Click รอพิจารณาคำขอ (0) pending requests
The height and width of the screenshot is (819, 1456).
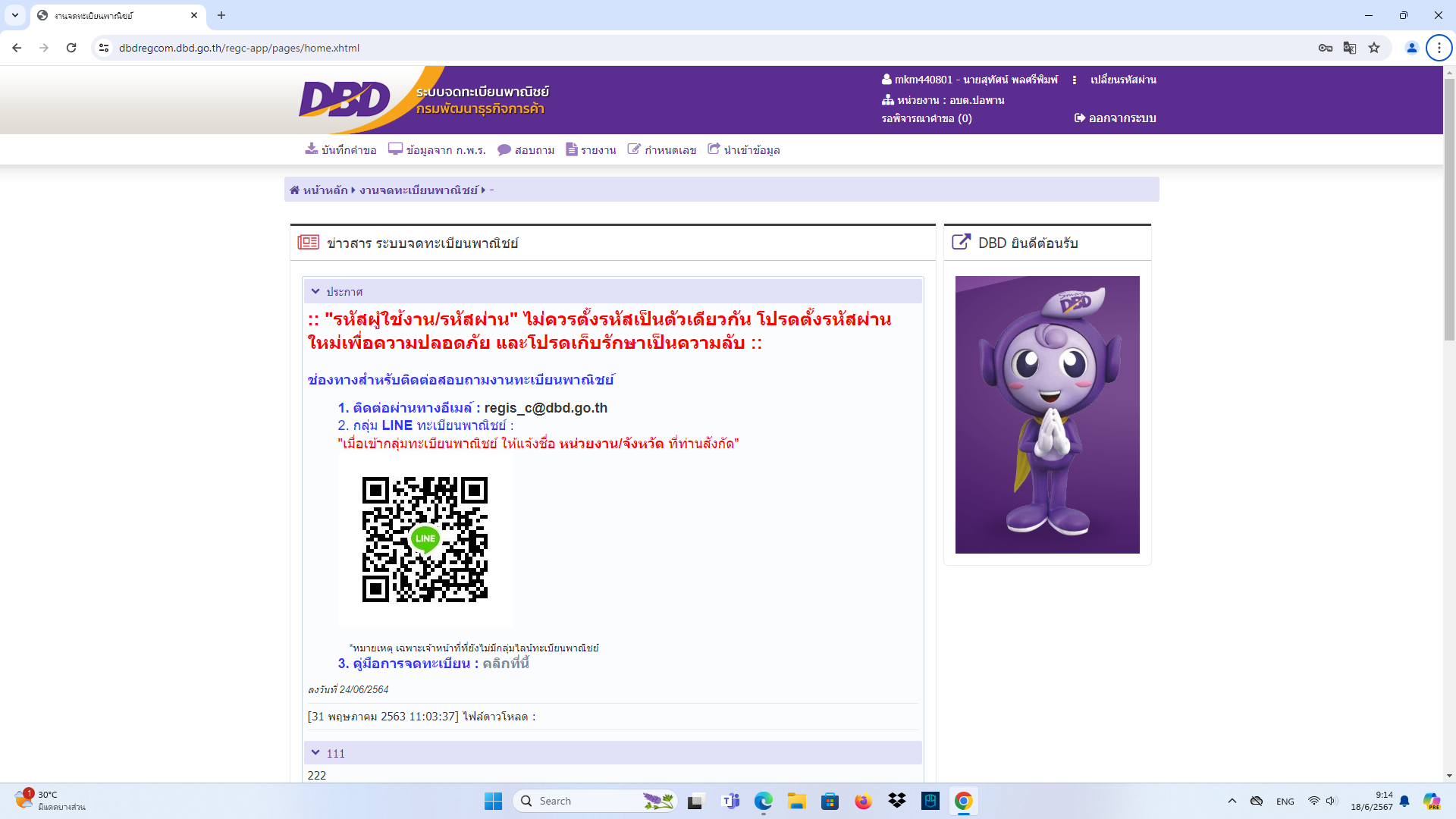click(x=926, y=118)
